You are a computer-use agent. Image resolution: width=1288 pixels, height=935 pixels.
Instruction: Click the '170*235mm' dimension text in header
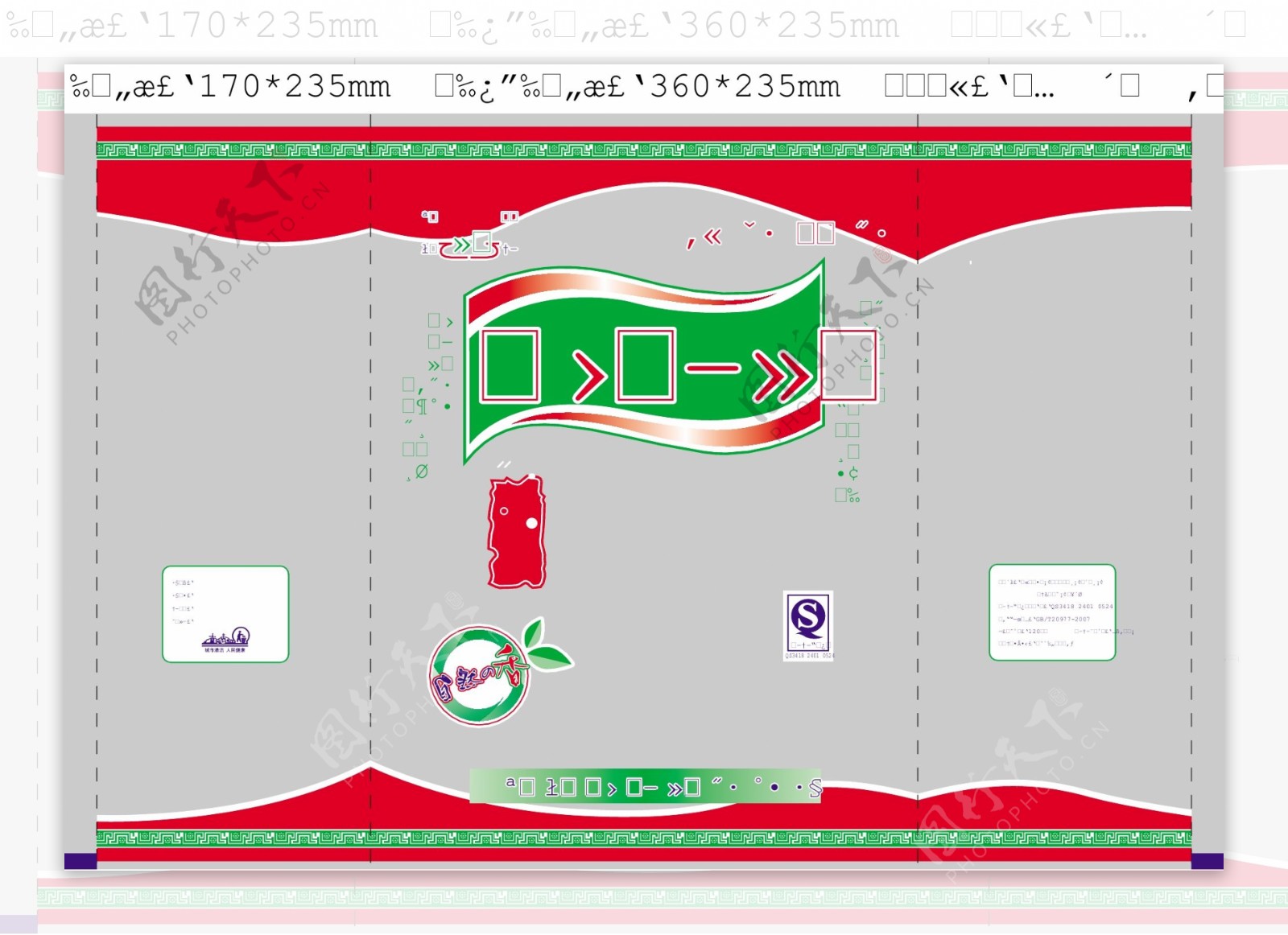(x=295, y=86)
